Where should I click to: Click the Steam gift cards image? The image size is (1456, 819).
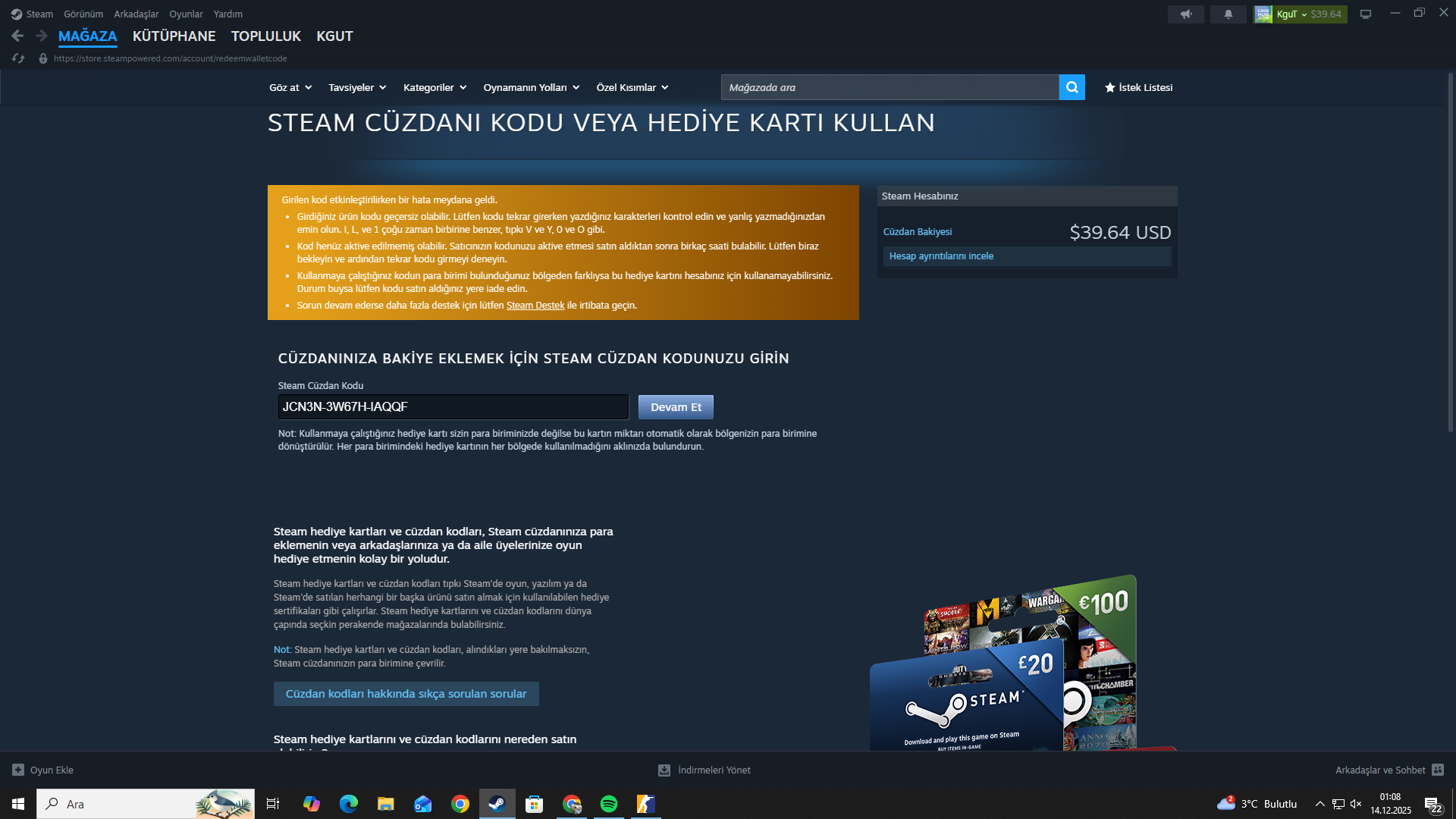coord(1023,663)
